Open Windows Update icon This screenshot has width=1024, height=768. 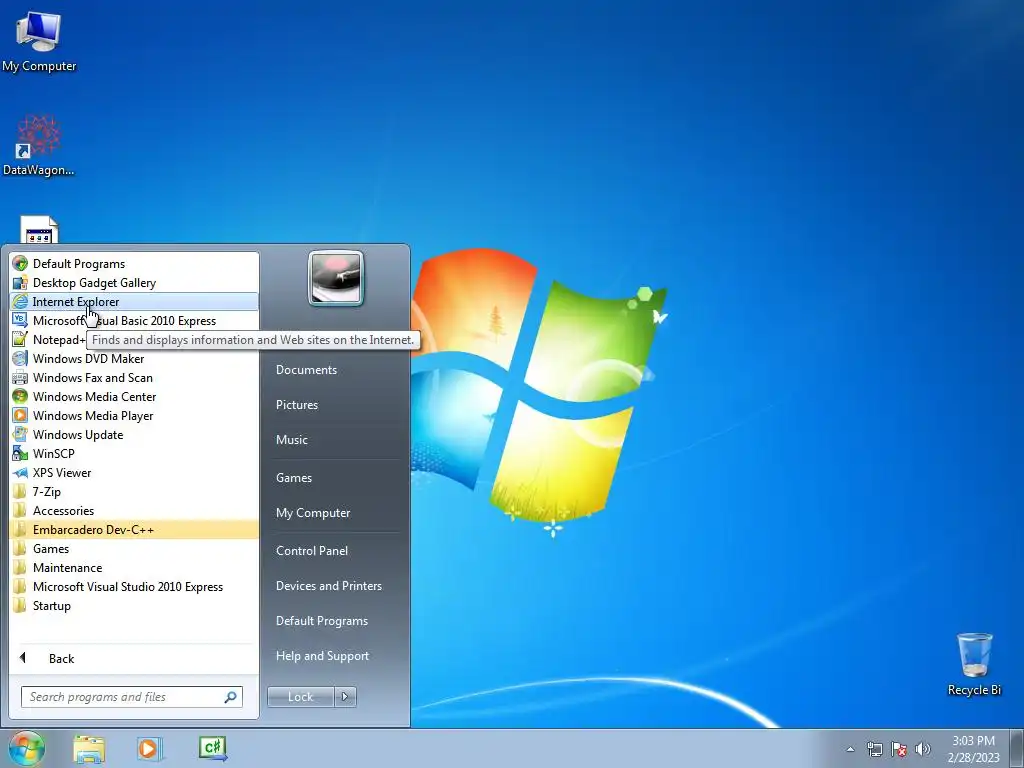pos(20,434)
